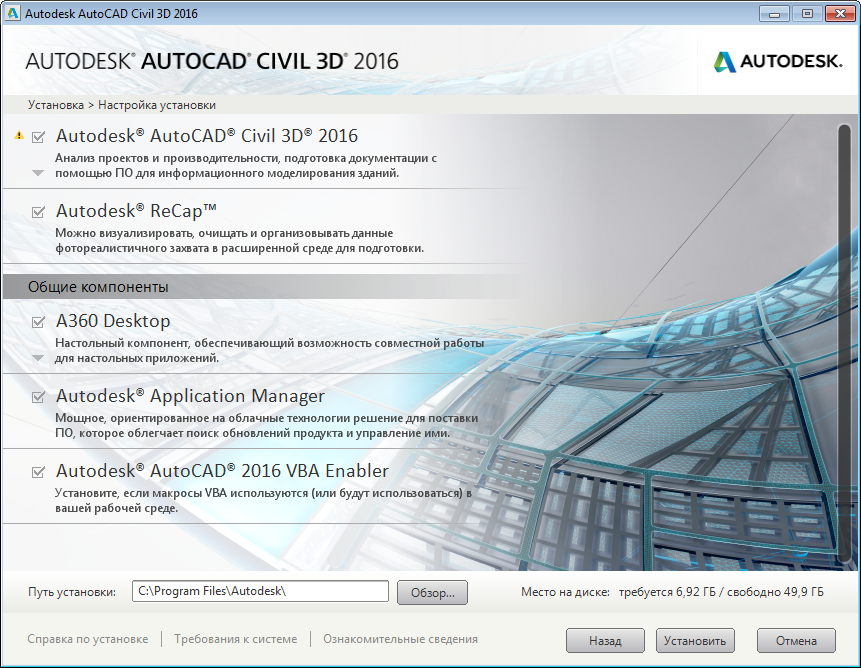The height and width of the screenshot is (668, 861).
Task: Toggle the Autodesk ReCap checkbox
Action: point(38,212)
